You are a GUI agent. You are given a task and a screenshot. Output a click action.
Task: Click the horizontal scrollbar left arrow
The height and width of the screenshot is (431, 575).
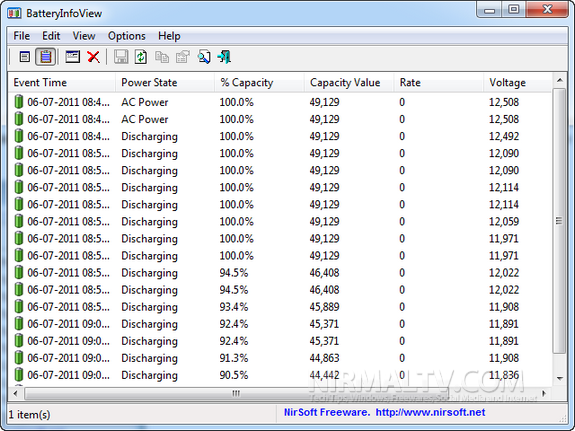tap(15, 394)
